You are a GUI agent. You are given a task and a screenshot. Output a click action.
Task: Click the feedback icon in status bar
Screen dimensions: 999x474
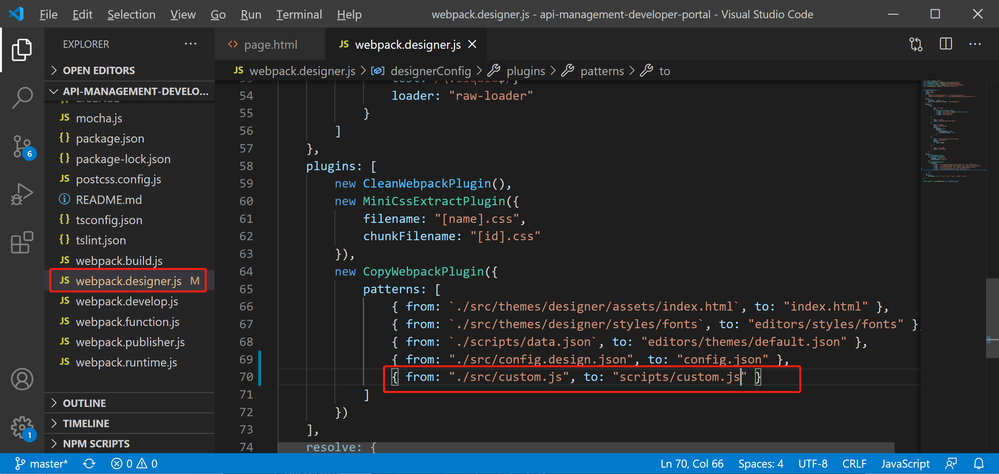951,464
